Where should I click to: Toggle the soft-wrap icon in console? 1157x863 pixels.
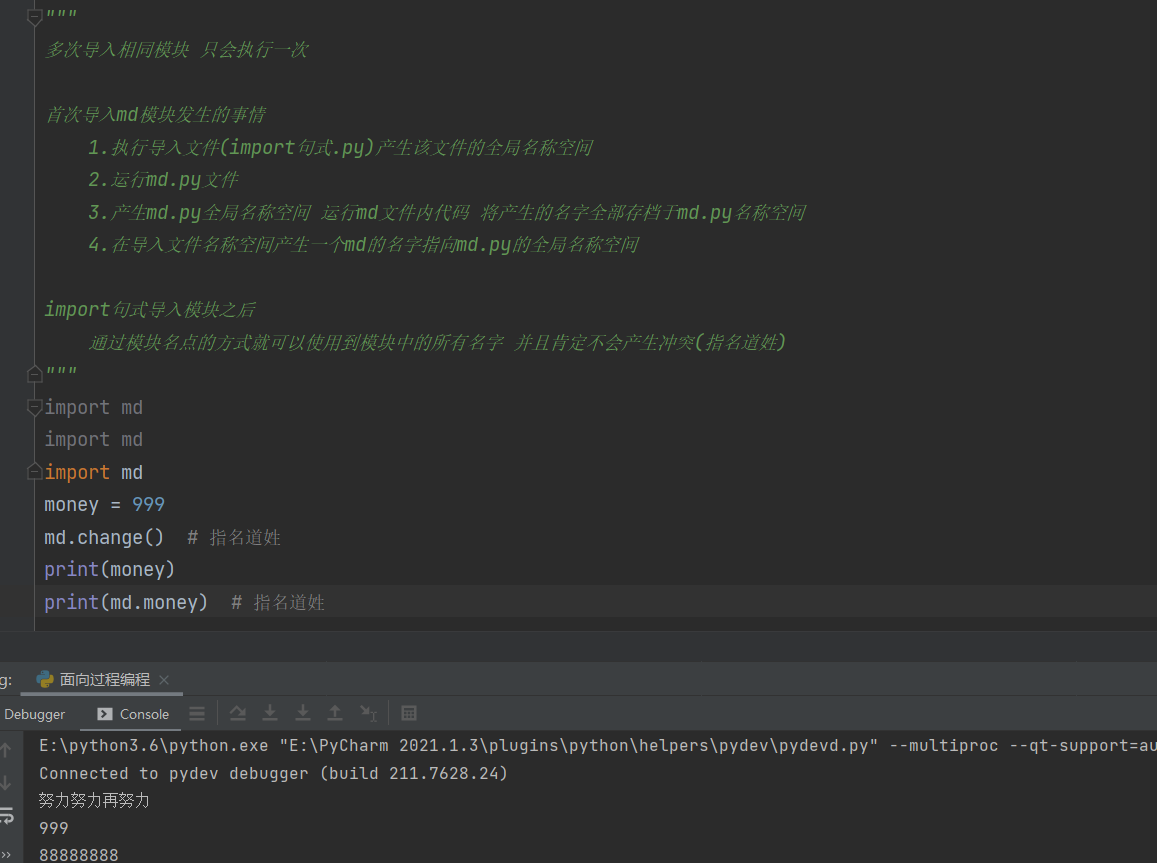(x=7, y=816)
